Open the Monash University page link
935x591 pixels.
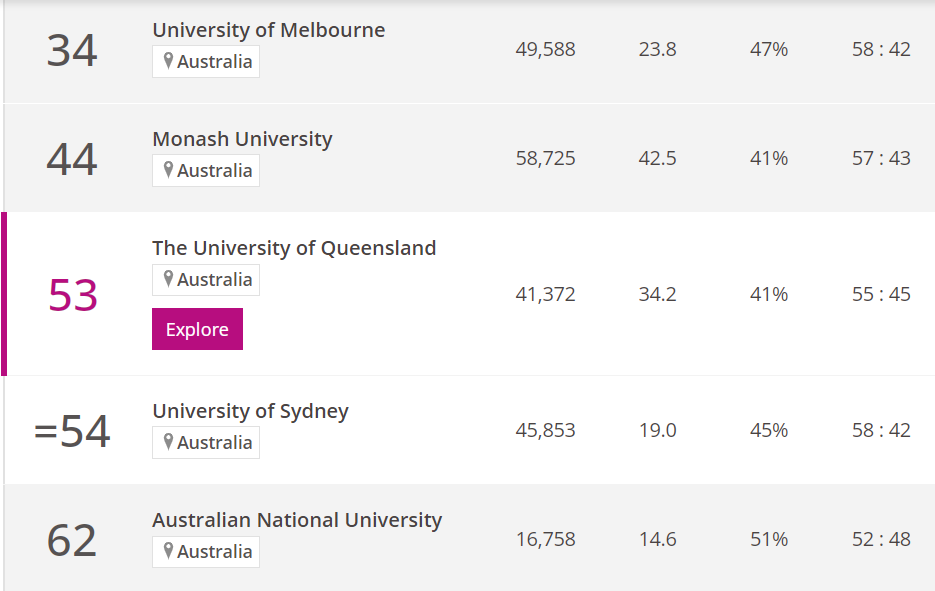pos(242,139)
